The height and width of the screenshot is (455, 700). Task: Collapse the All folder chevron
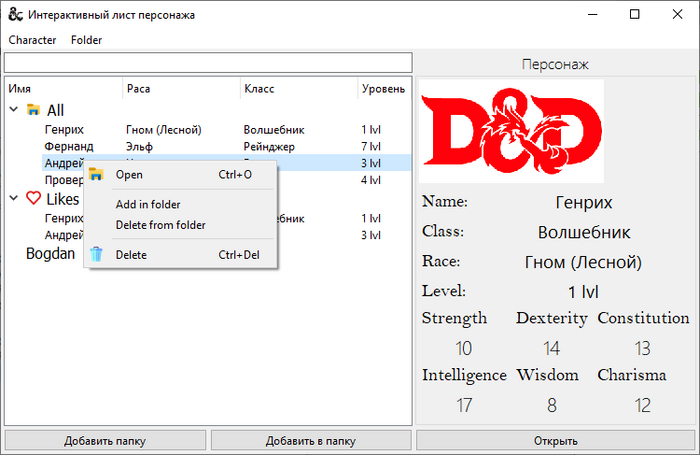(x=14, y=109)
